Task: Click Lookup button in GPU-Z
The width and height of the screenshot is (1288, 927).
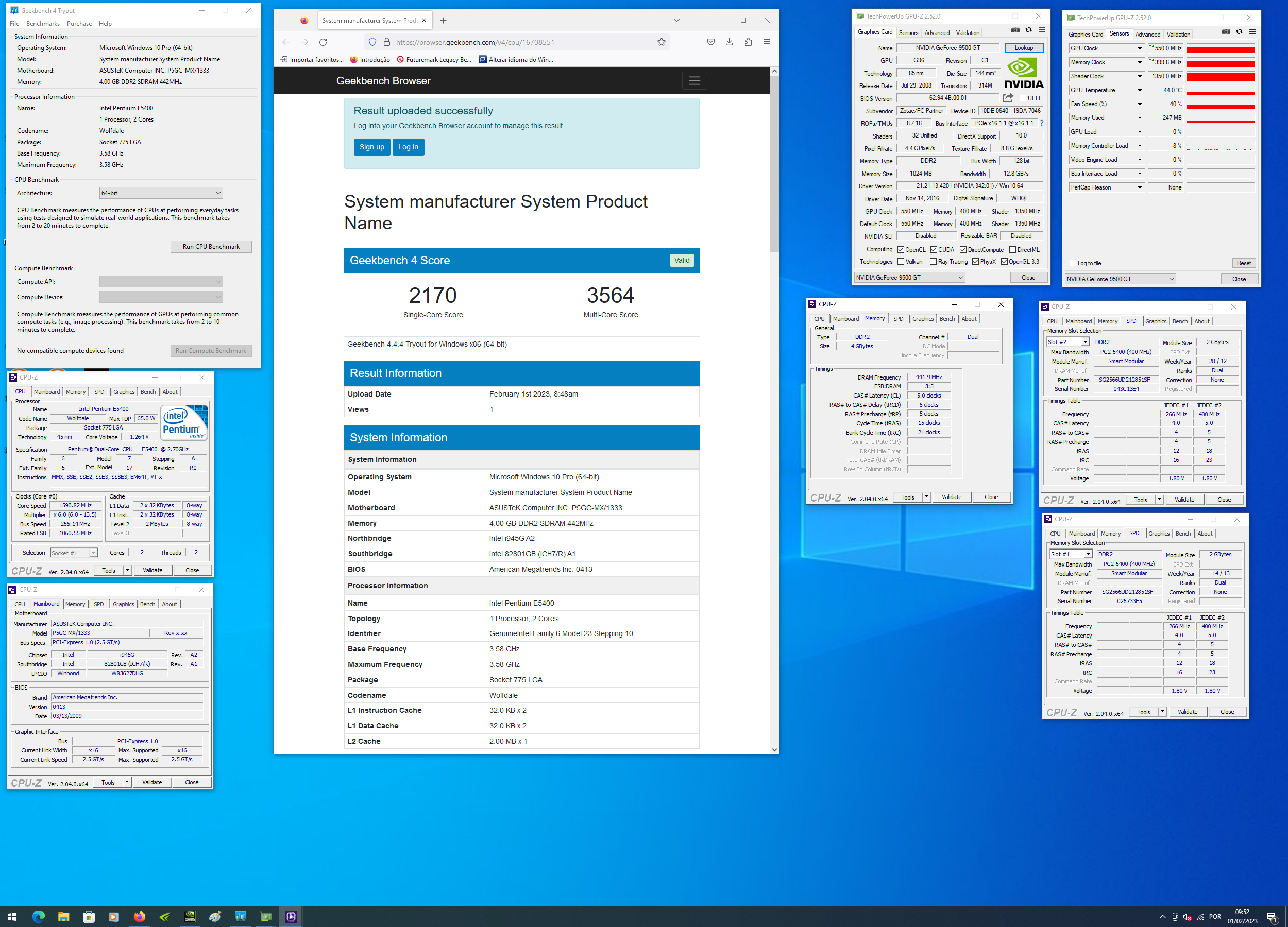Action: tap(1023, 48)
